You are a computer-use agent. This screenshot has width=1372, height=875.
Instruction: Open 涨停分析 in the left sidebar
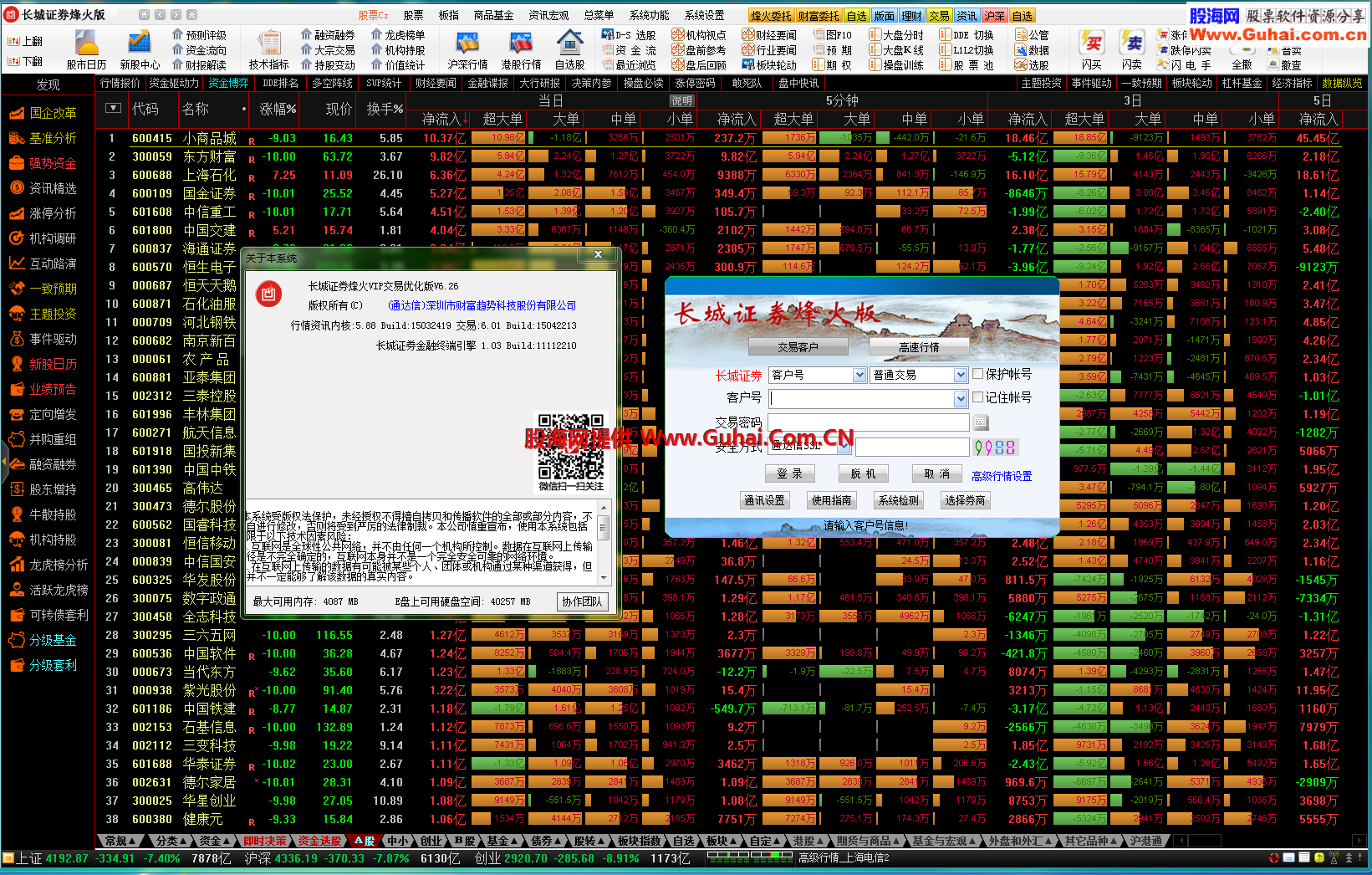click(43, 213)
